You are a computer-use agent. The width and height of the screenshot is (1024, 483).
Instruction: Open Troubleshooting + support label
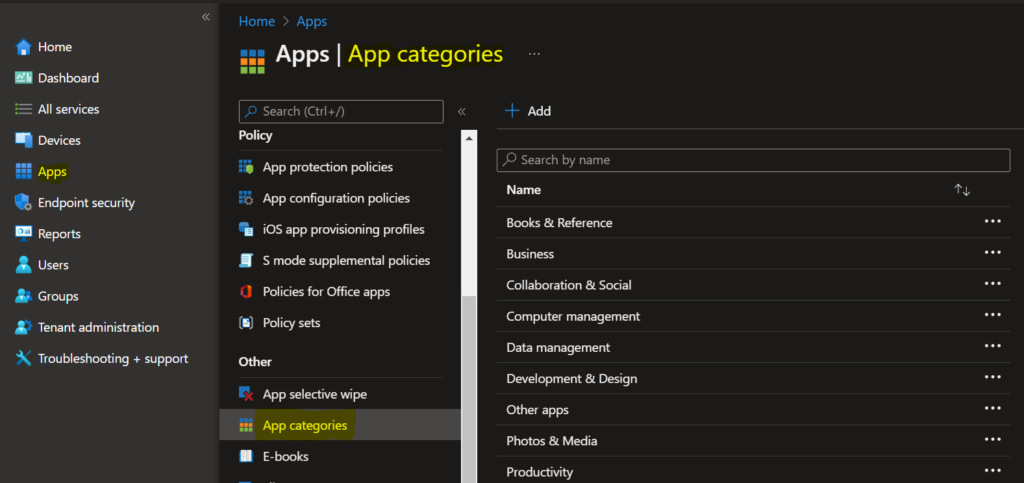[113, 358]
